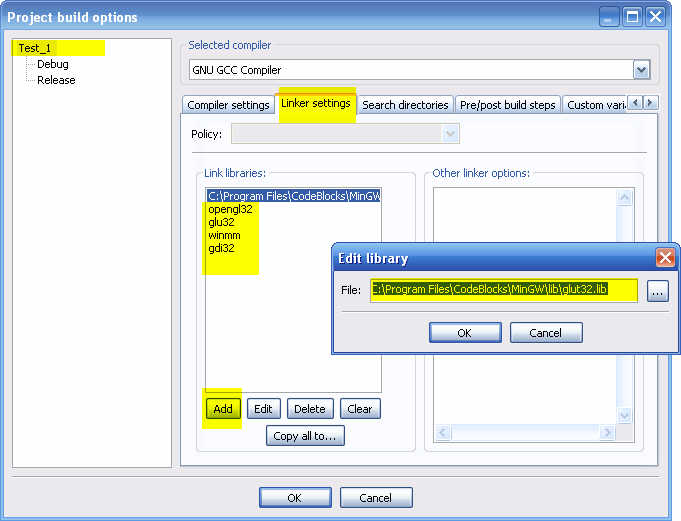Select the Release target in the tree
The height and width of the screenshot is (521, 681).
click(x=56, y=80)
